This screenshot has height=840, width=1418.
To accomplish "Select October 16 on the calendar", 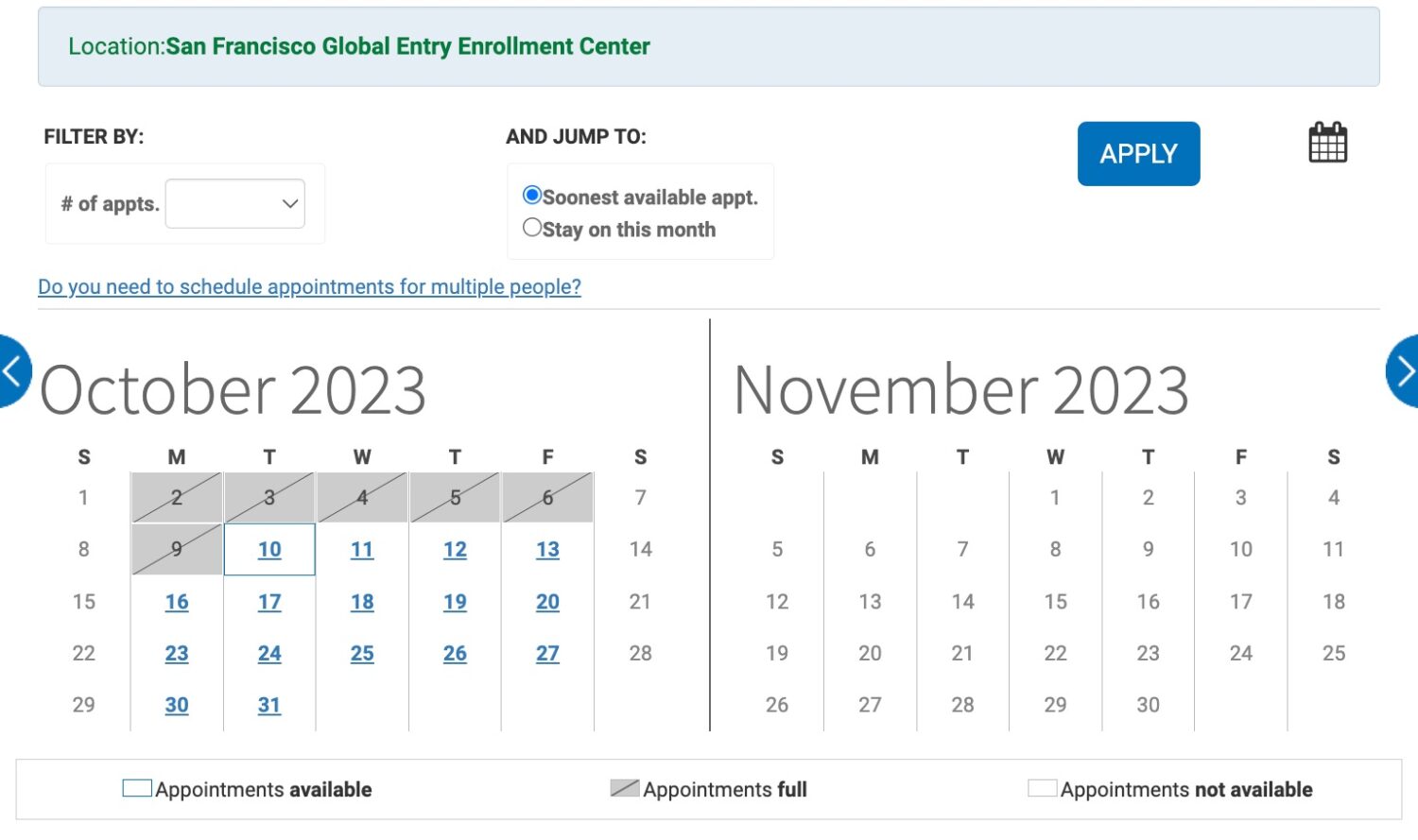I will [x=177, y=602].
